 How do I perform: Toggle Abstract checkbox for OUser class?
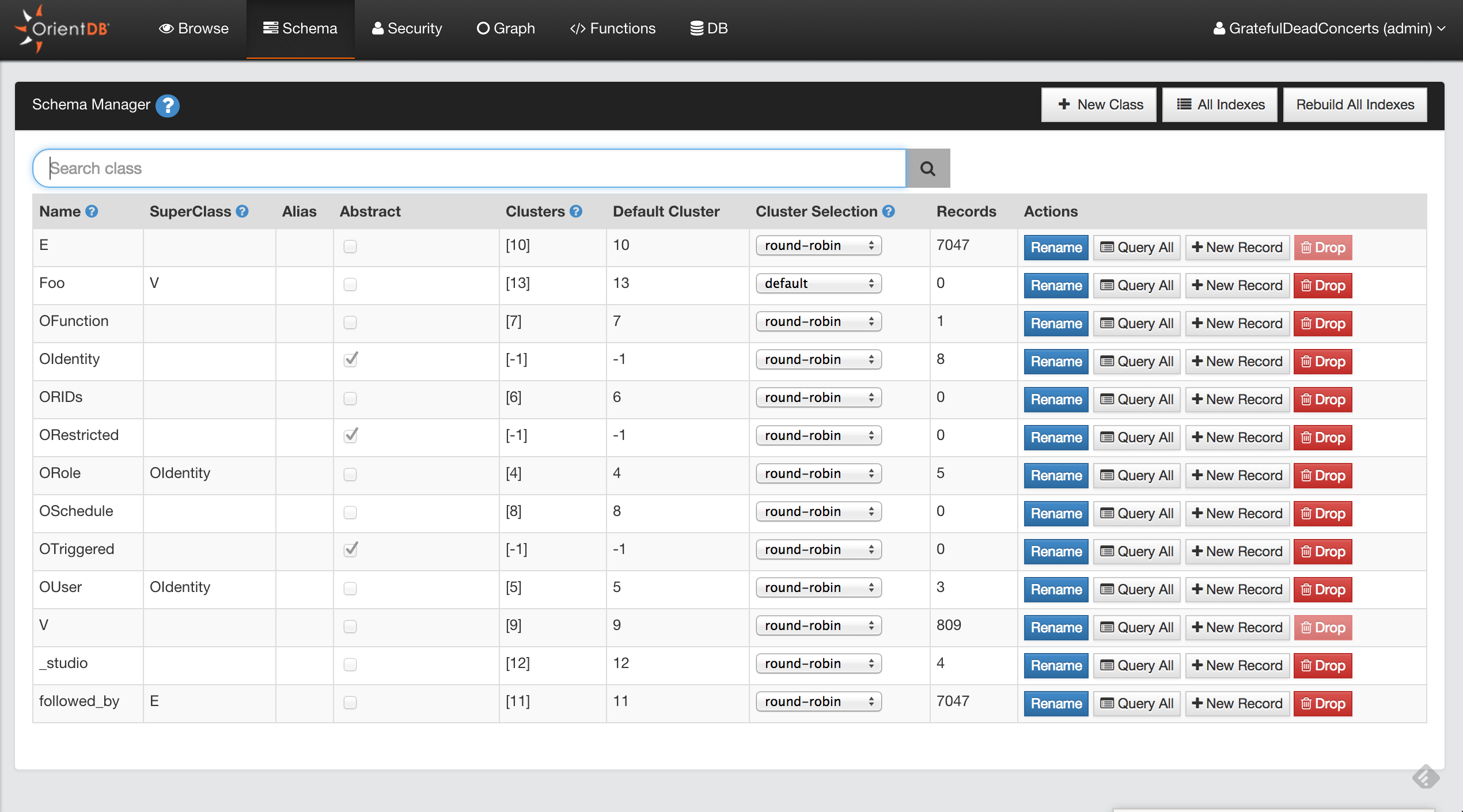[x=350, y=589]
